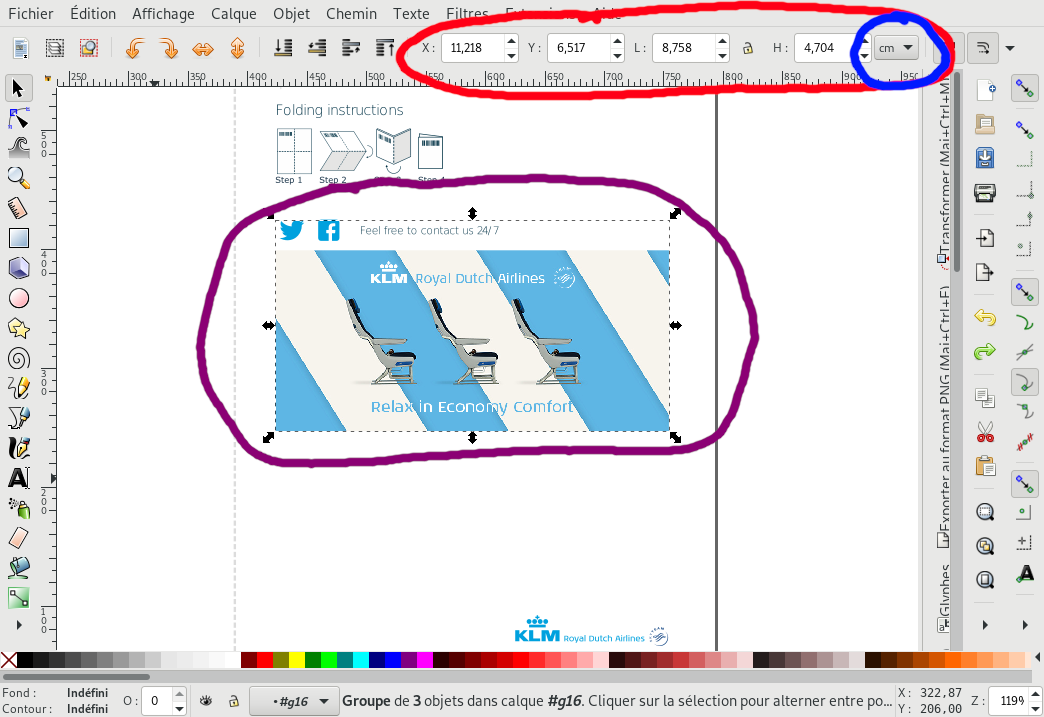Toggle the lock width/height ratio padlock
Screen dimensions: 1044x717
point(748,48)
